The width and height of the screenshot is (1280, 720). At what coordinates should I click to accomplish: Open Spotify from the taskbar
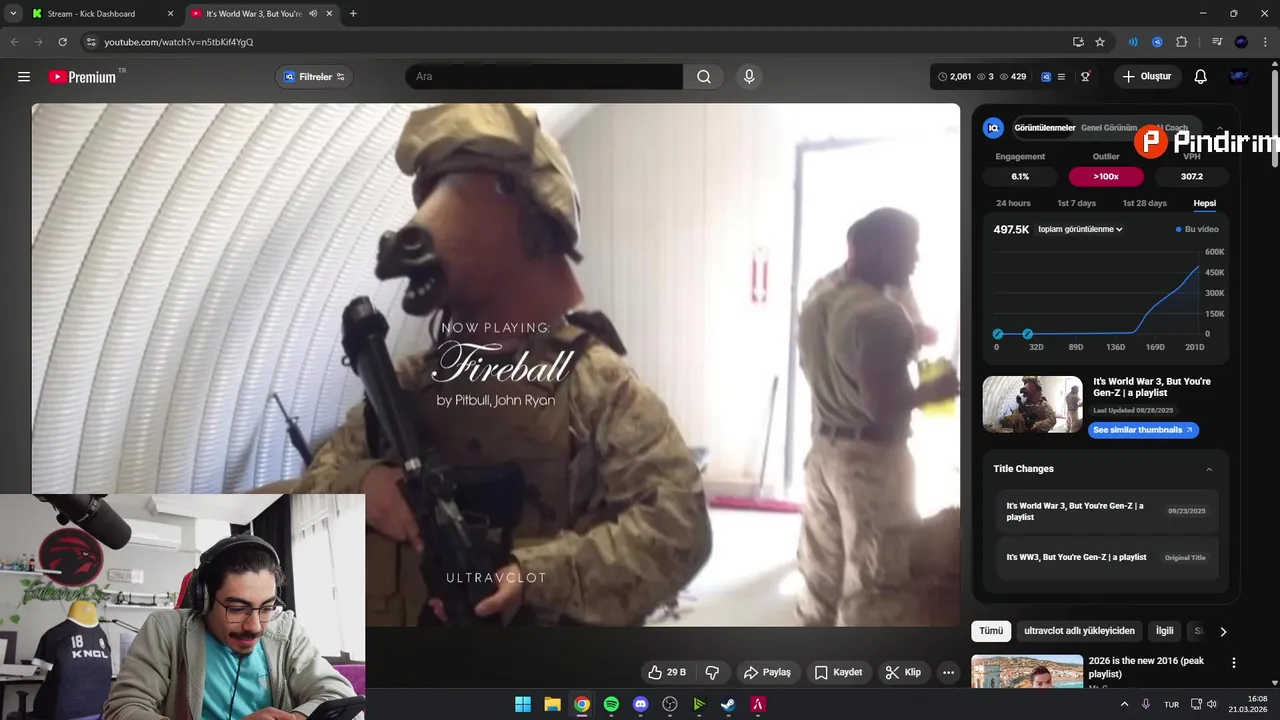tap(611, 704)
